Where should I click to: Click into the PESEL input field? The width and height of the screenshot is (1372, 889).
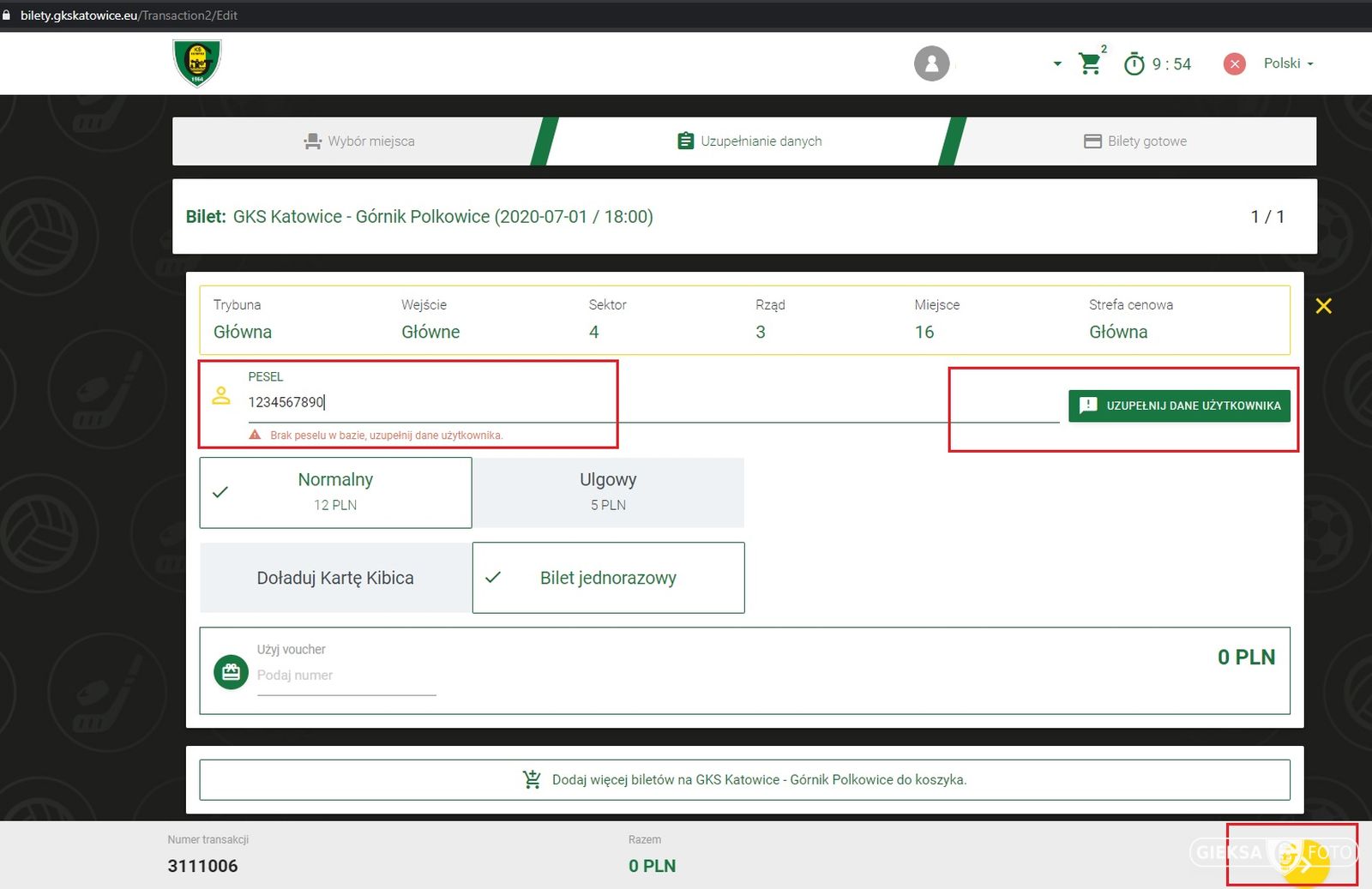(652, 402)
